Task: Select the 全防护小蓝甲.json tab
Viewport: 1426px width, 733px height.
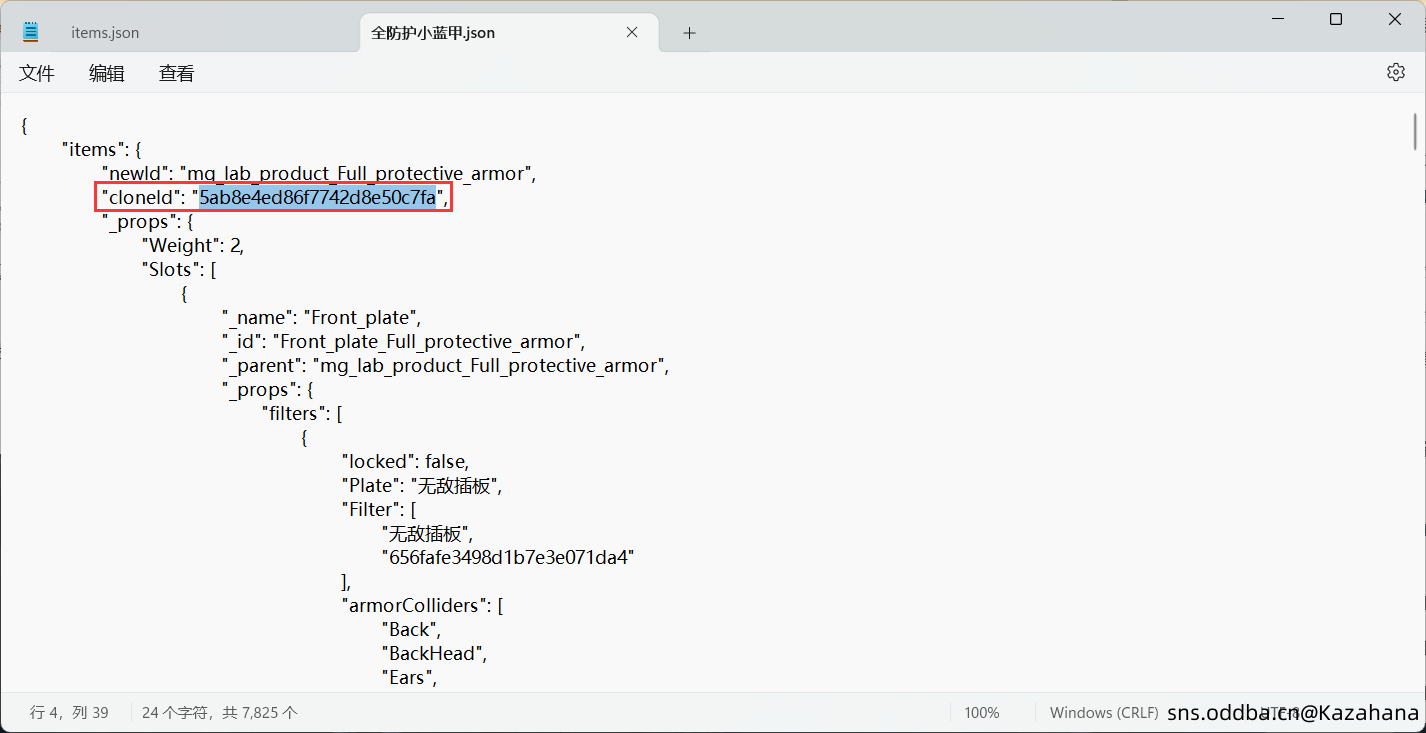Action: point(433,33)
